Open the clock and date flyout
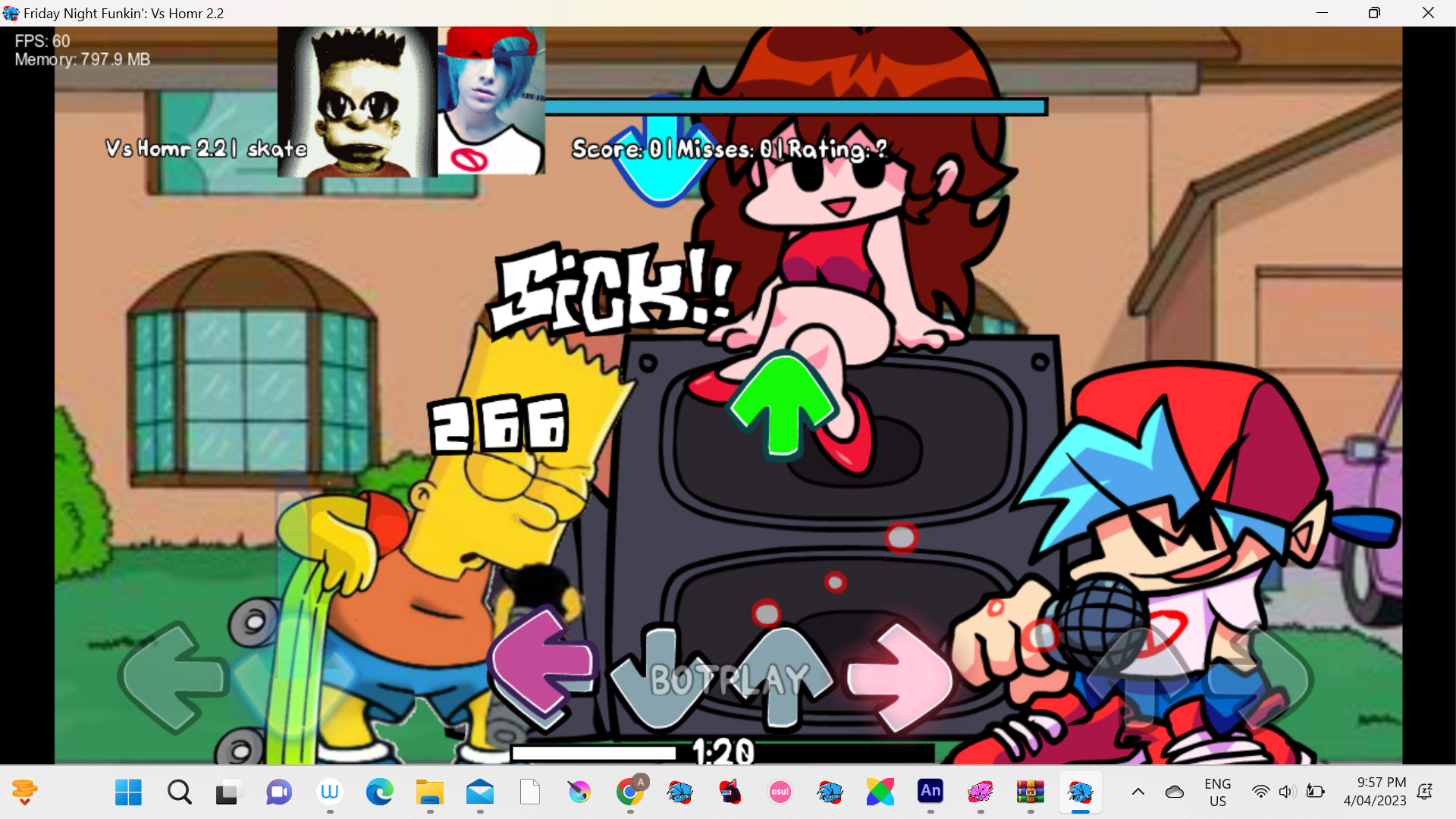The width and height of the screenshot is (1456, 819). [x=1374, y=792]
